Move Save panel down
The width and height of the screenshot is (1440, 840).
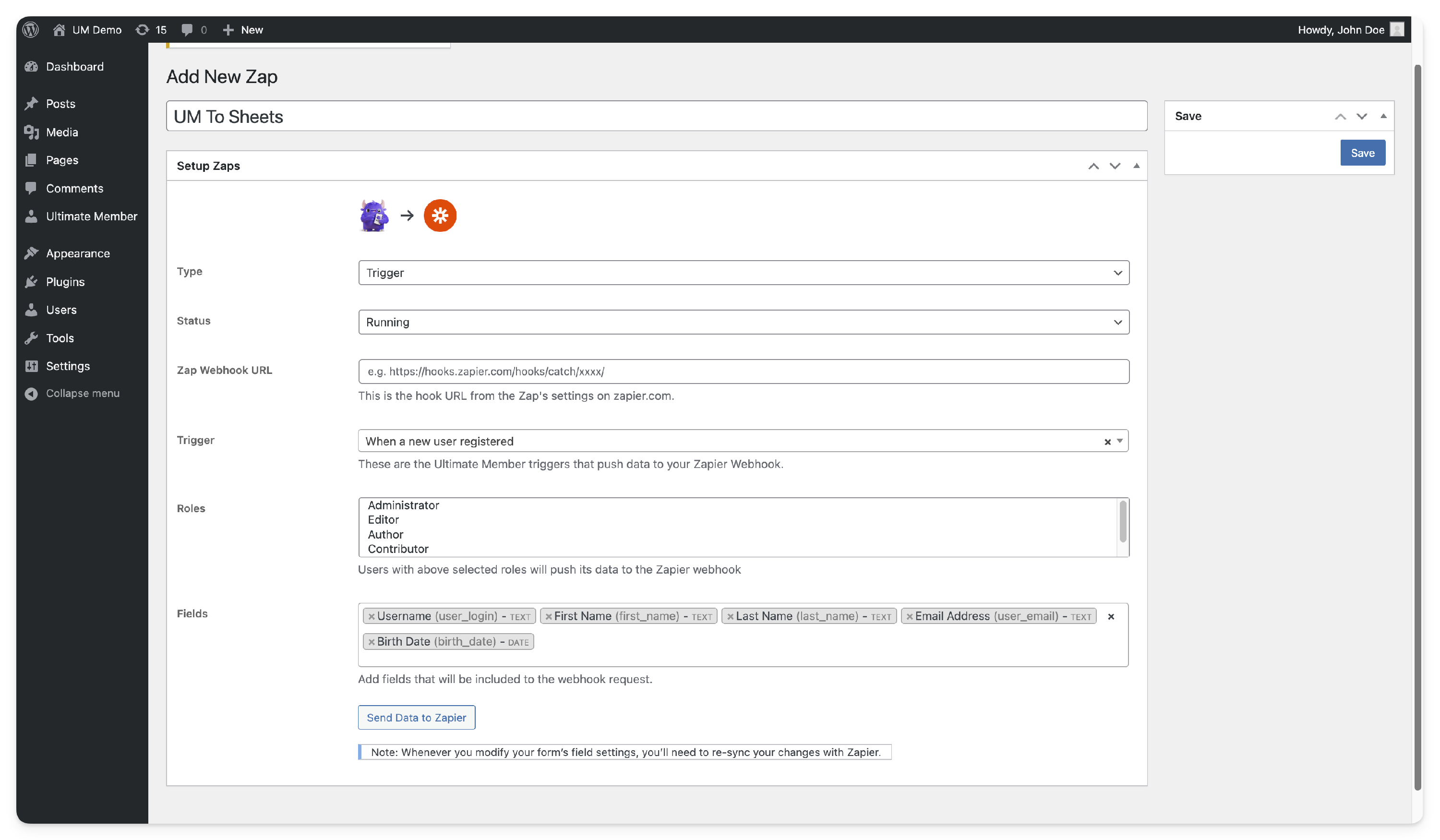tap(1362, 116)
